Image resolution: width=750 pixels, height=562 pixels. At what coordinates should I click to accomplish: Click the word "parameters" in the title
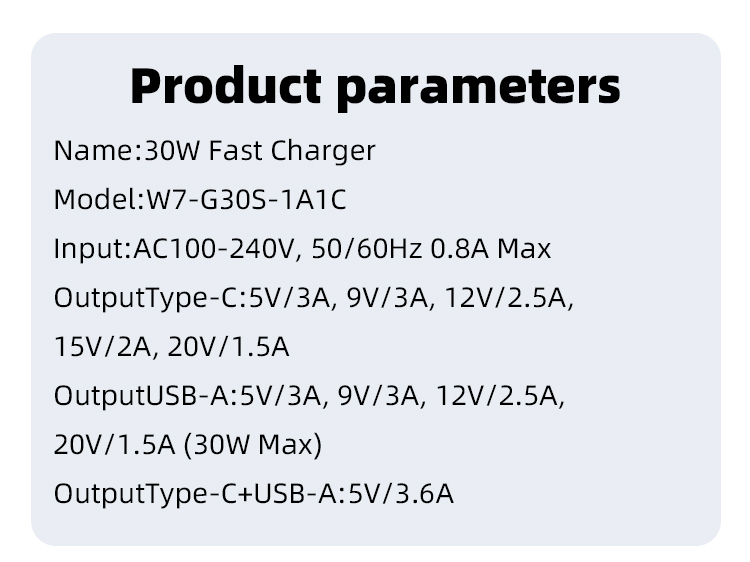(x=478, y=88)
